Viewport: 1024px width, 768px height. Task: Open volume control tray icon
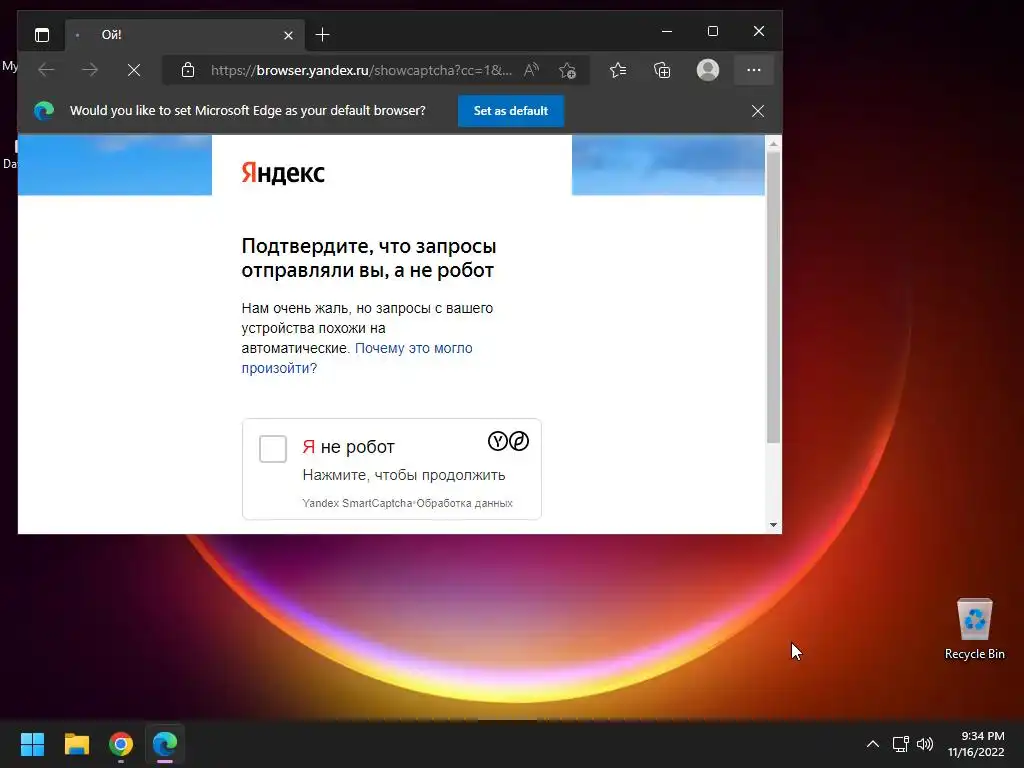coord(925,744)
